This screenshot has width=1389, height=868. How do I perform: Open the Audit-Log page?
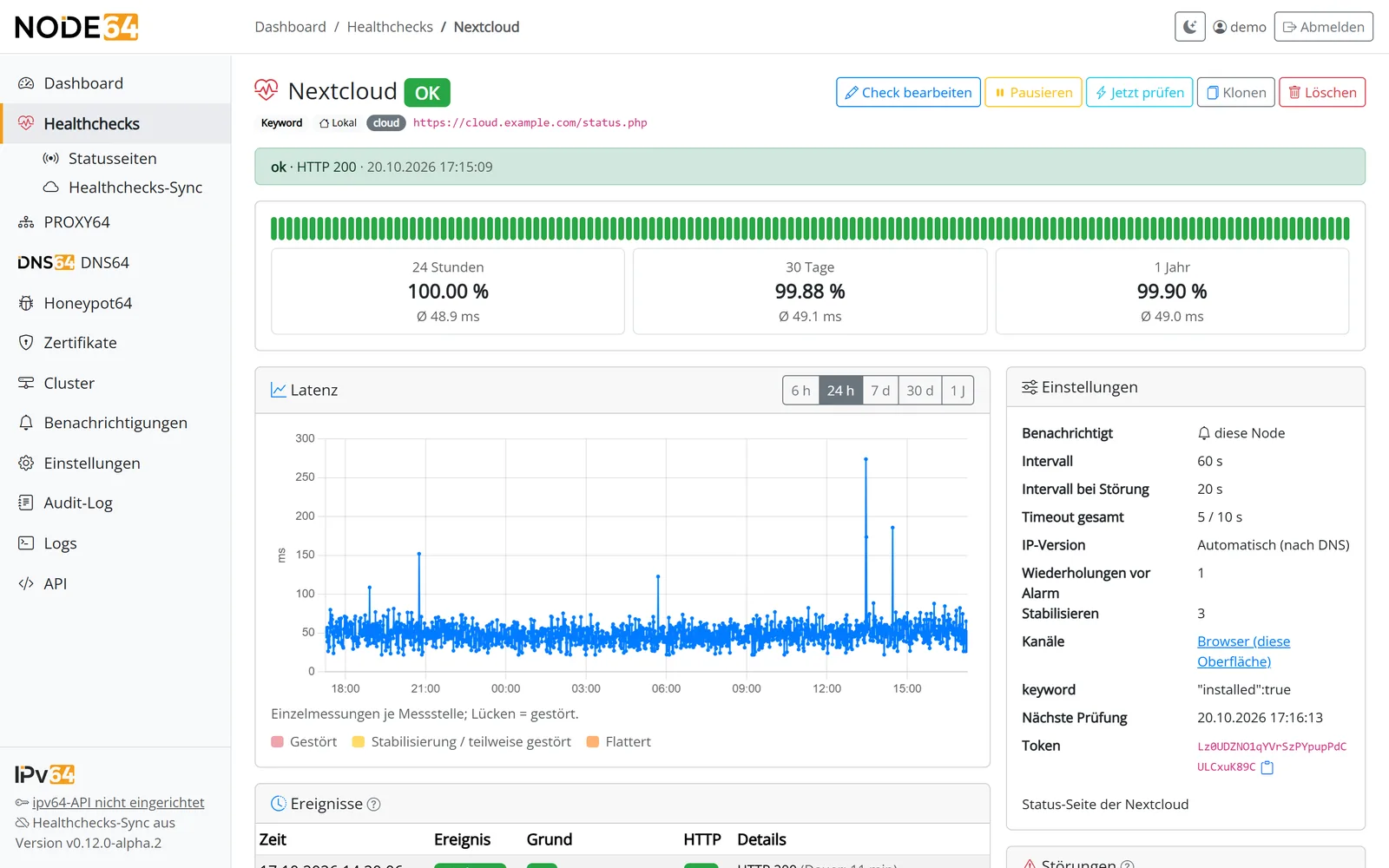click(x=115, y=503)
